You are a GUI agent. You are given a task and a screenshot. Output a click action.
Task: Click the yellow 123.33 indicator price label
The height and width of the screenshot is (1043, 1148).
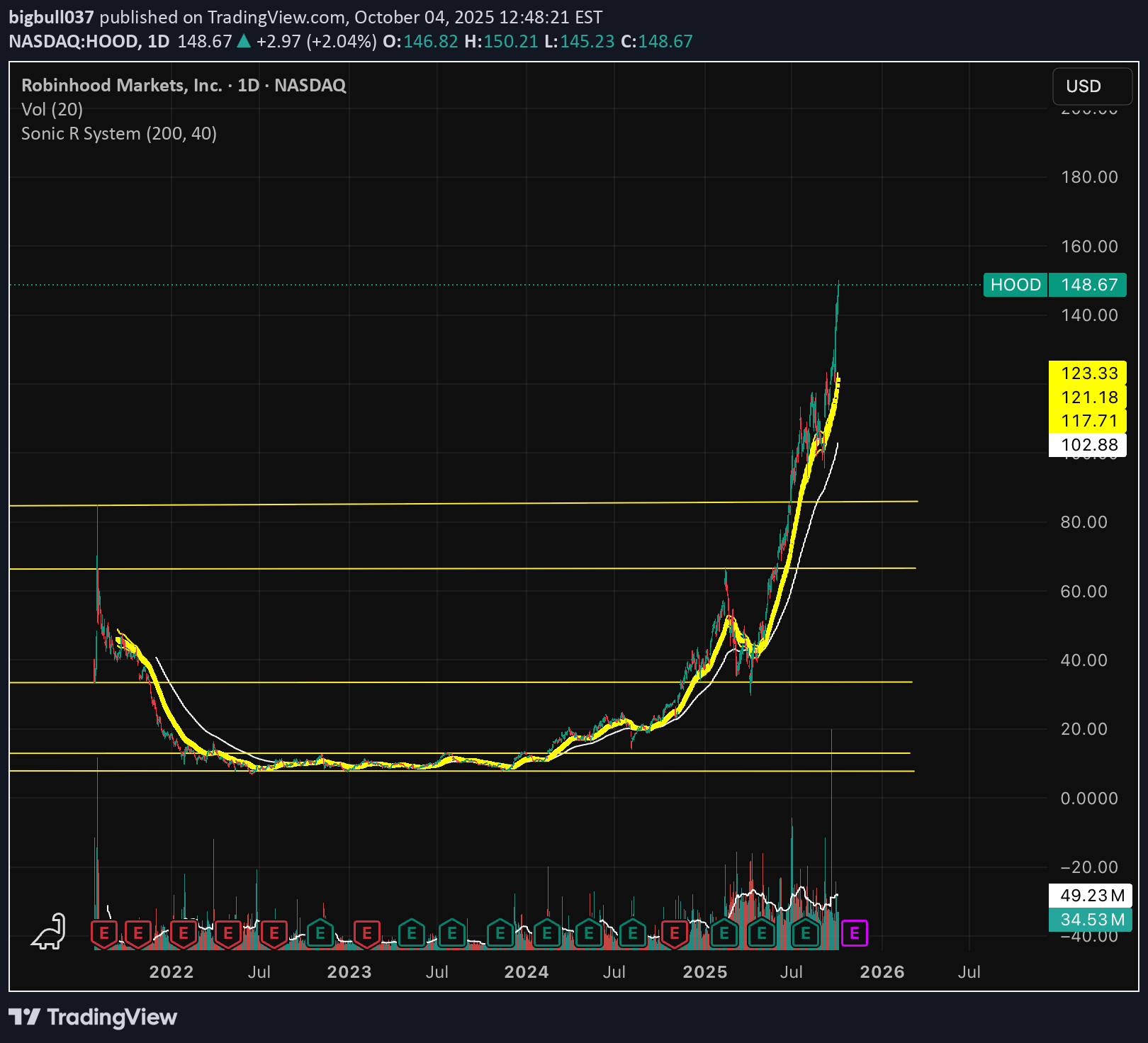click(1088, 373)
